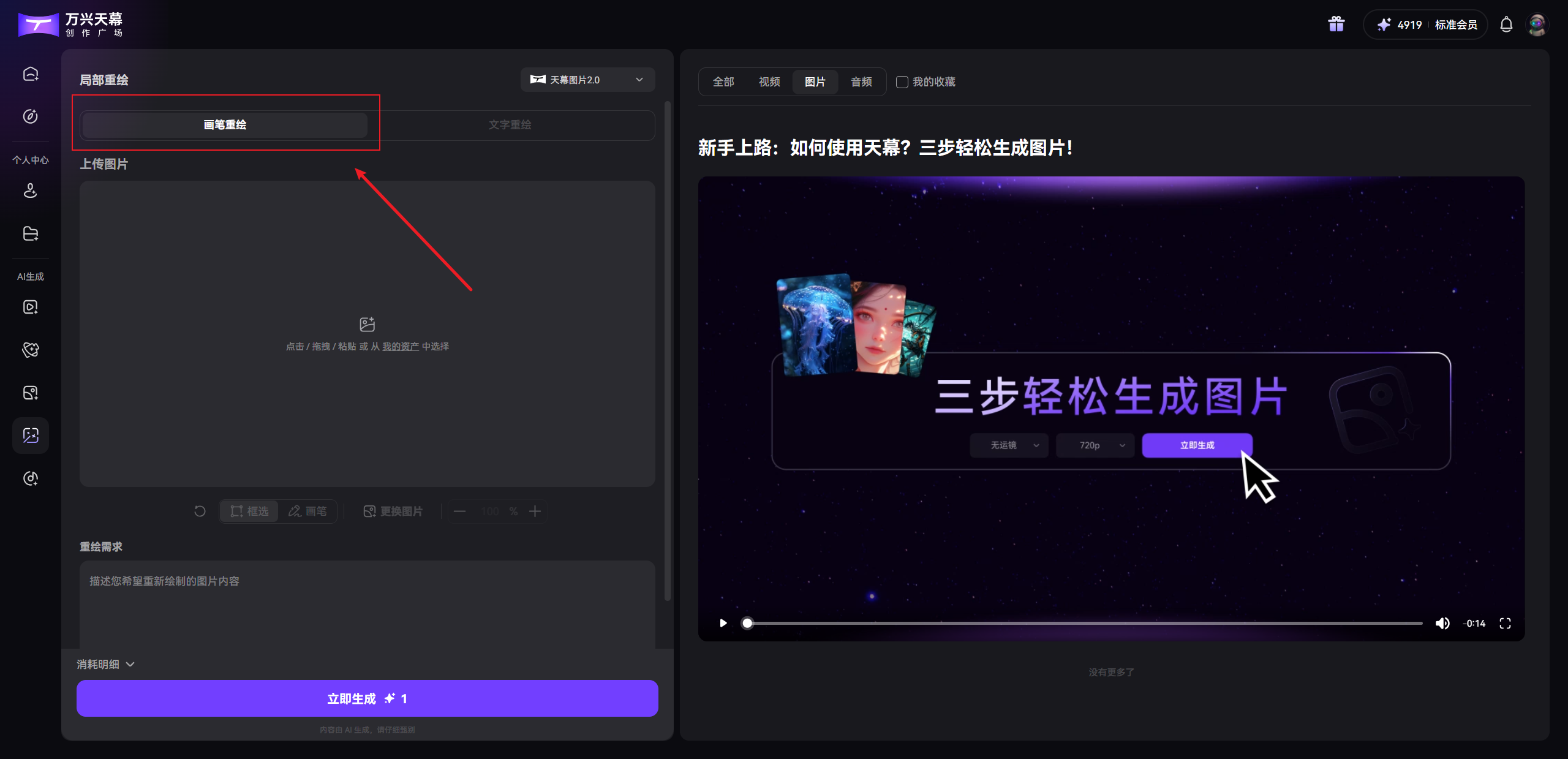Click the gift icon in the top bar

(1335, 24)
